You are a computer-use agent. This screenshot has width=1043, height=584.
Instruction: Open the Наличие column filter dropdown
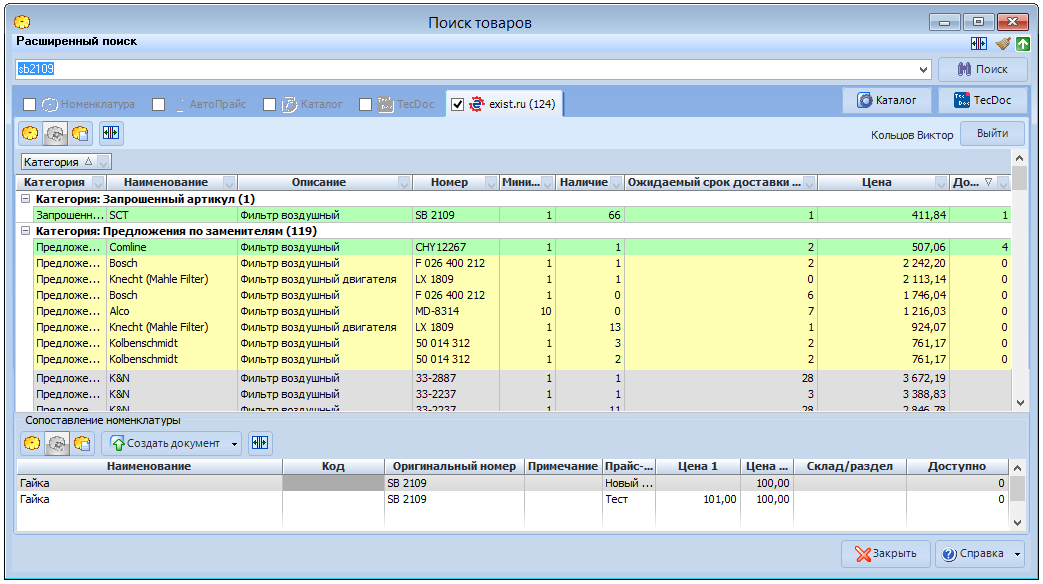pyautogui.click(x=616, y=183)
